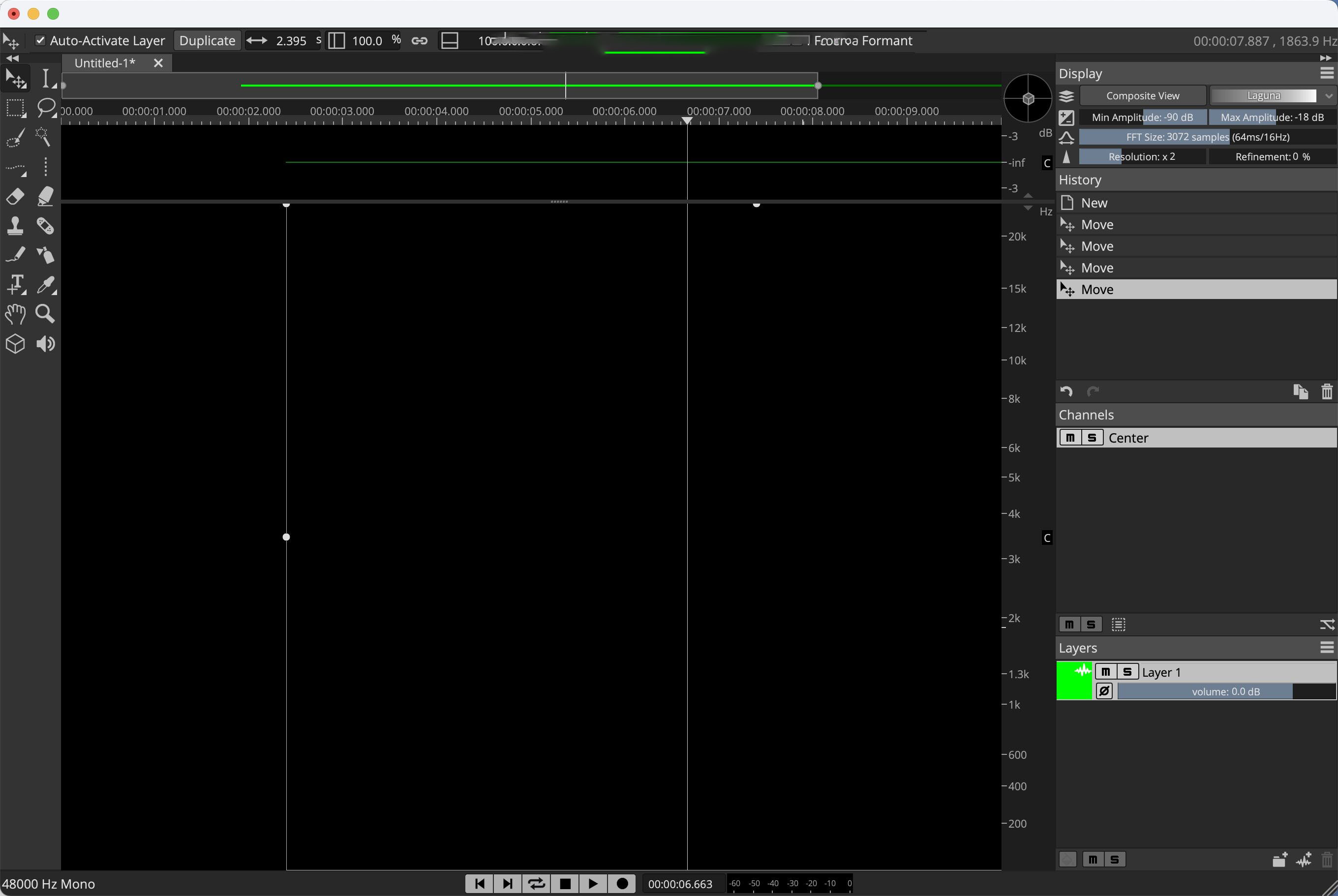Image resolution: width=1338 pixels, height=896 pixels.
Task: Toggle global mute in Channels footer
Action: [1069, 625]
